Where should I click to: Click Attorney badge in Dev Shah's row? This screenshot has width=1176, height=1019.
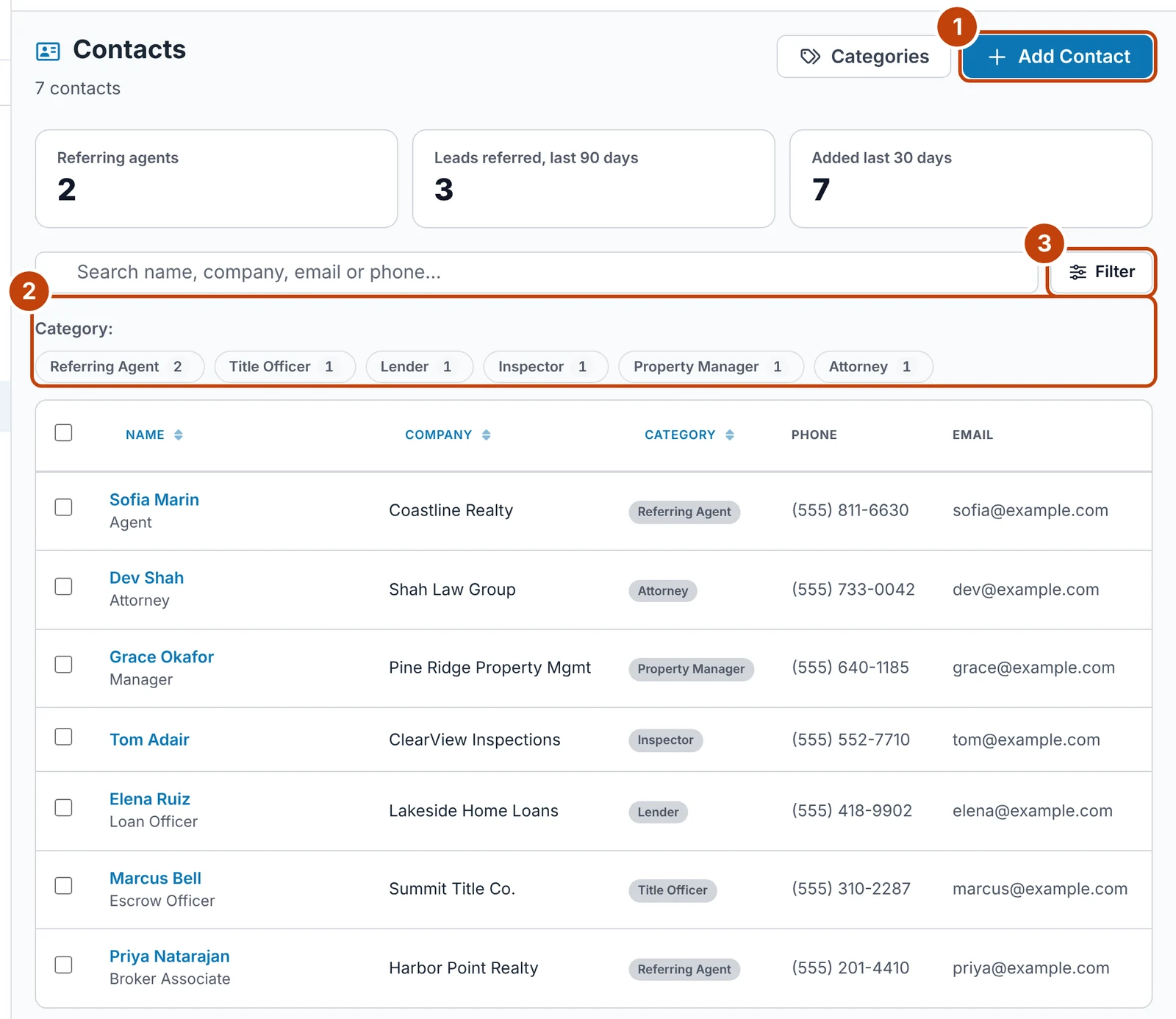click(663, 591)
